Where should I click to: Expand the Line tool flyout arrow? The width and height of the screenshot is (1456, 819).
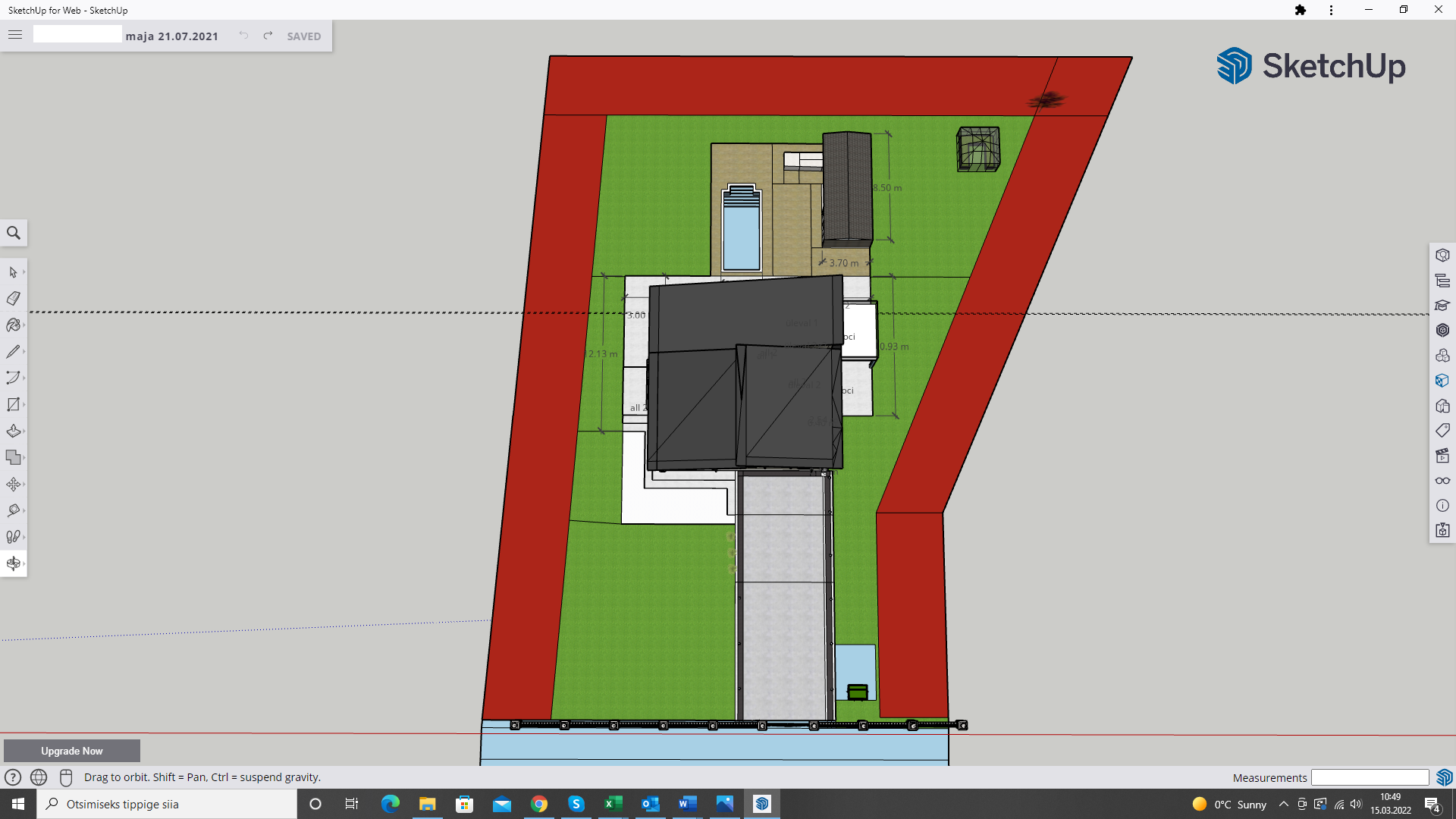tap(24, 352)
